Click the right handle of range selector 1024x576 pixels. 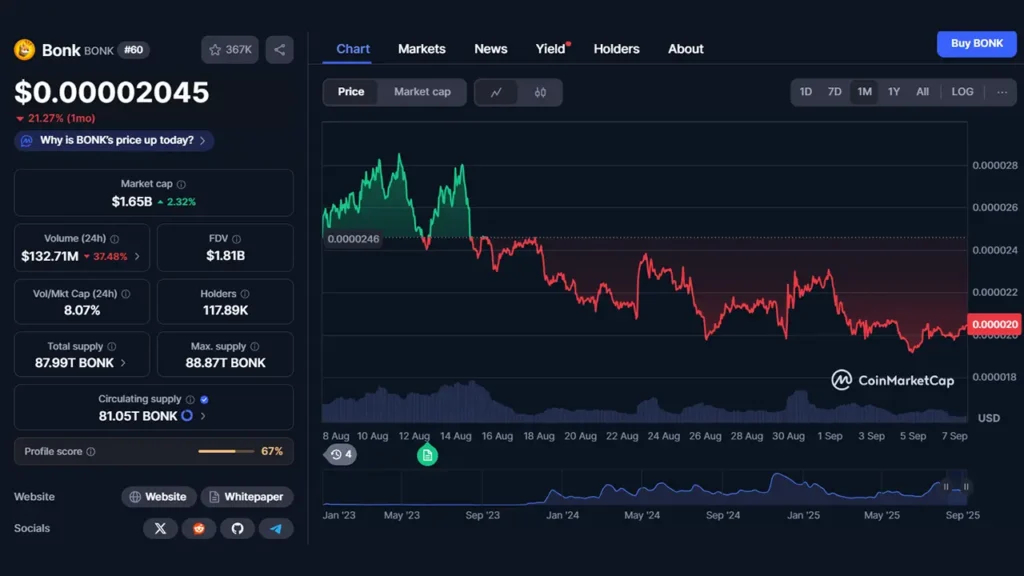966,487
